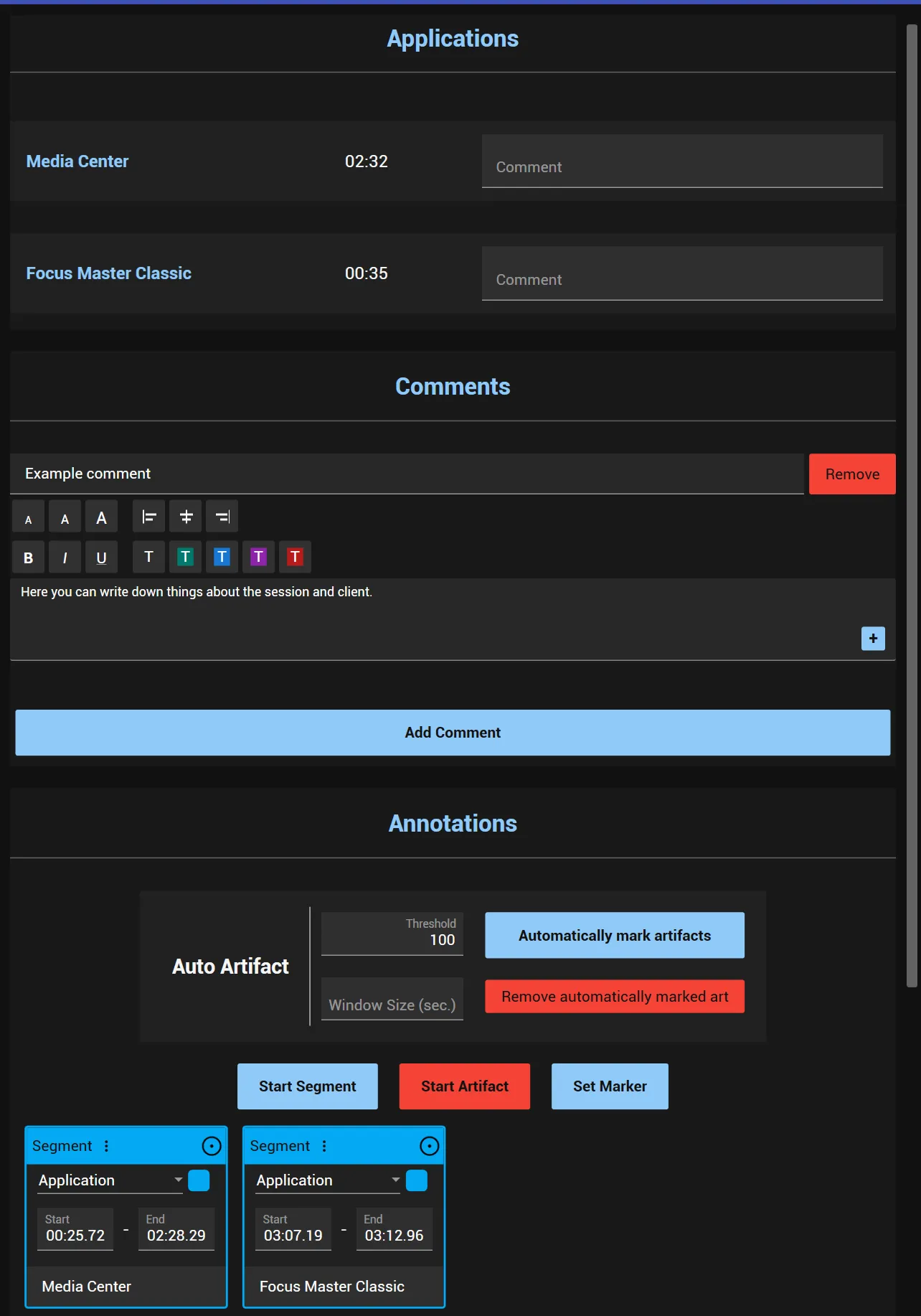Image resolution: width=921 pixels, height=1316 pixels.
Task: Click the target icon on the Media Center segment
Action: click(212, 1146)
